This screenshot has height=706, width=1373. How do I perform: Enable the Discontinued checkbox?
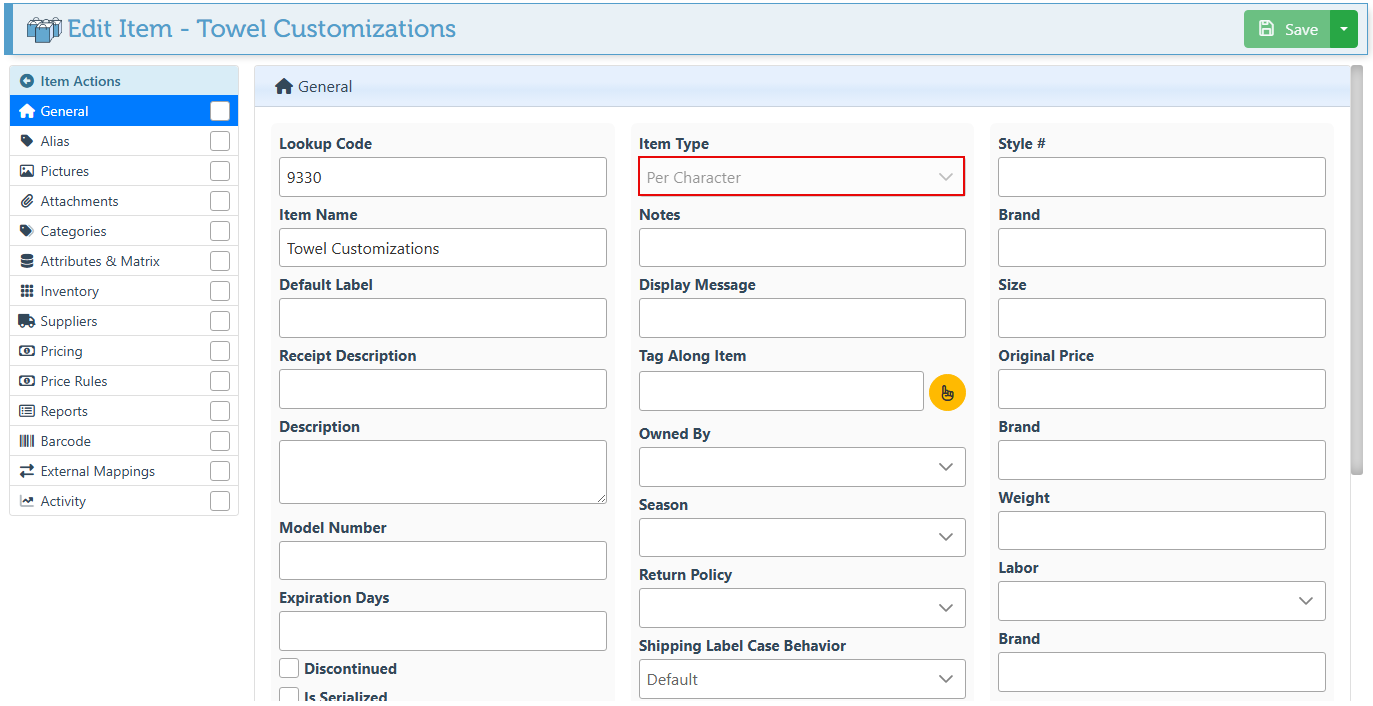(289, 669)
